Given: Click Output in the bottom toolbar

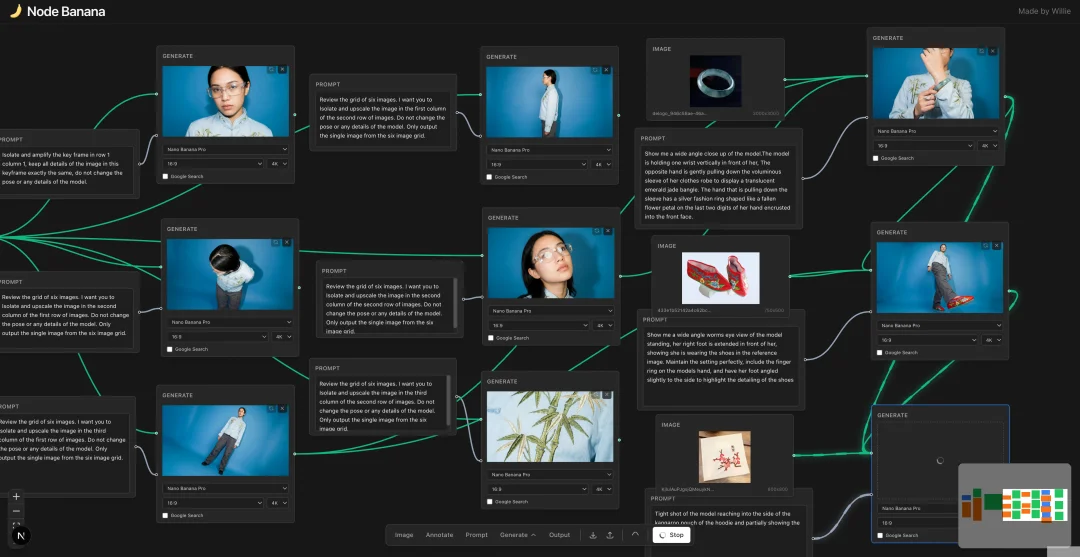Looking at the screenshot, I should coord(559,535).
